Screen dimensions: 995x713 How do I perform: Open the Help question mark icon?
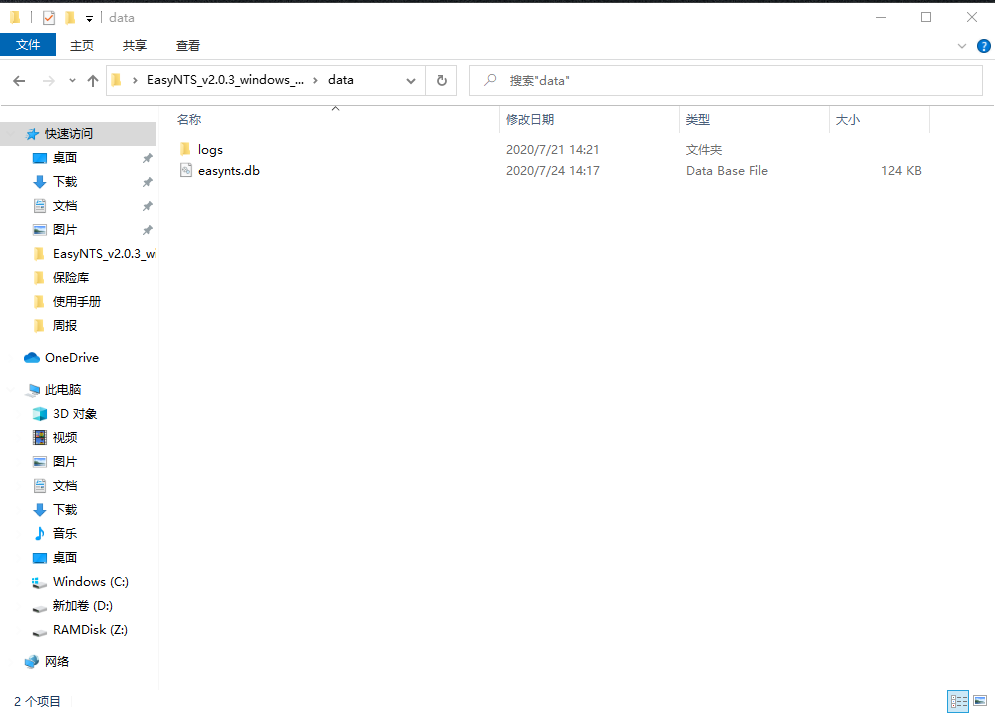pos(984,46)
